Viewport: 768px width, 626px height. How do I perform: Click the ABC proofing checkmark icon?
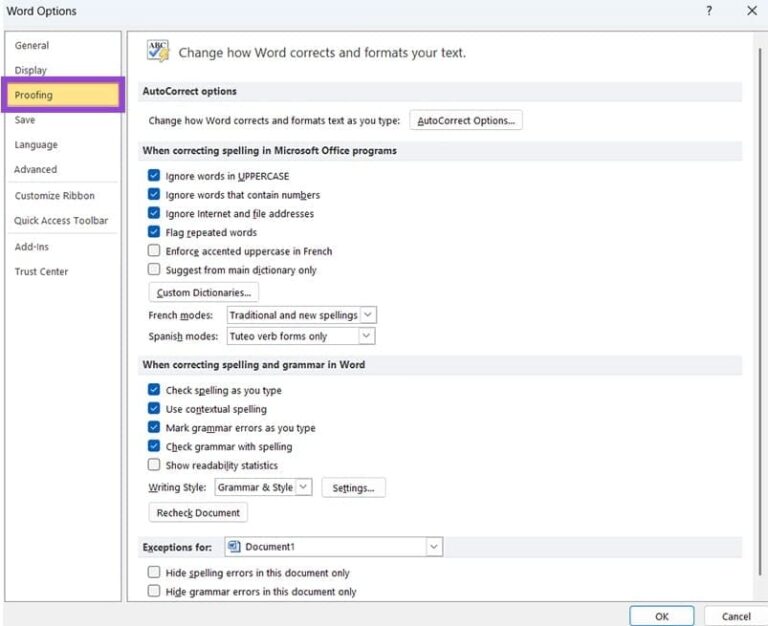158,52
